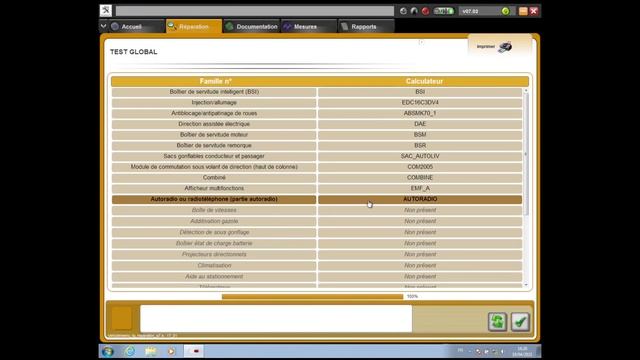640x360 pixels.
Task: Click the v07.02 version label
Action: pyautogui.click(x=470, y=11)
